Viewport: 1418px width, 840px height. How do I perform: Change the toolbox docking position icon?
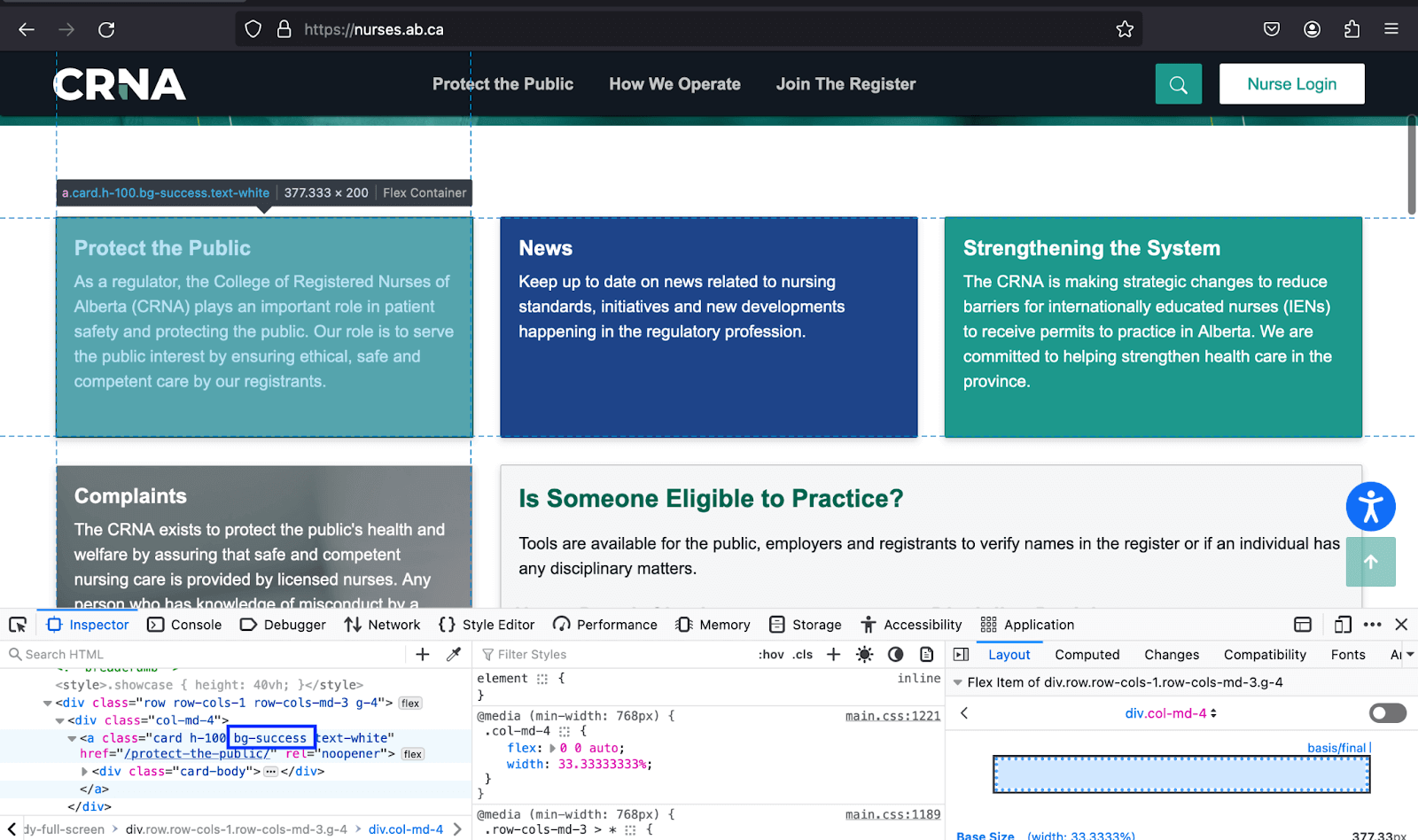1303,624
